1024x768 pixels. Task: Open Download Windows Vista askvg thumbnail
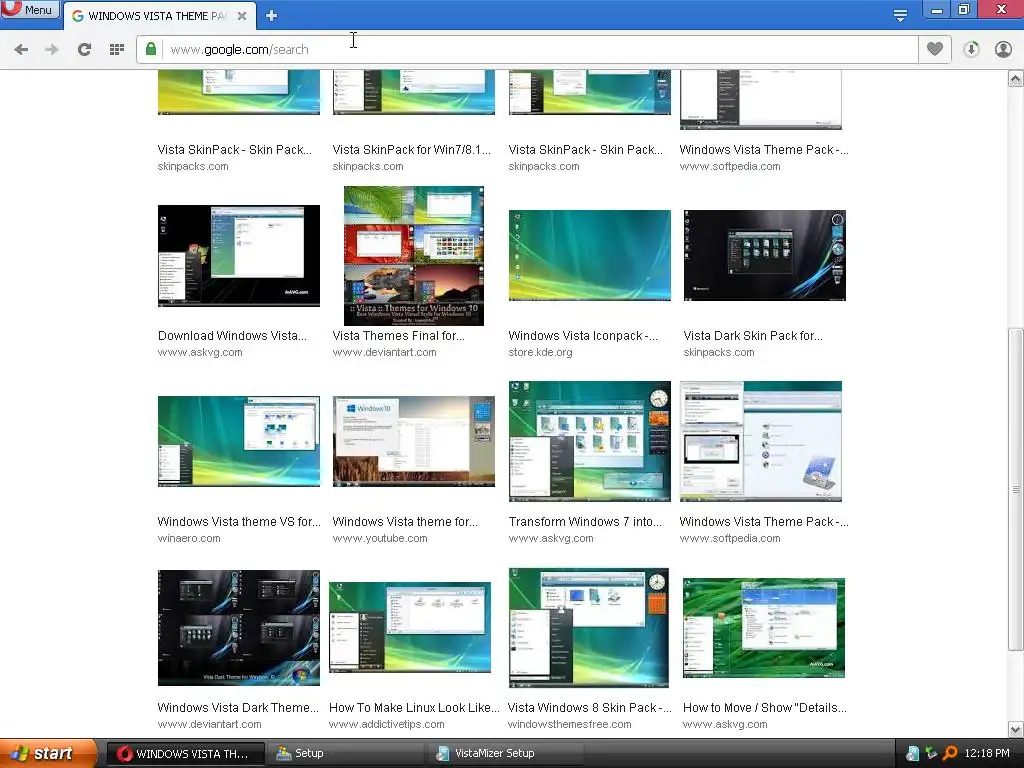(x=239, y=255)
